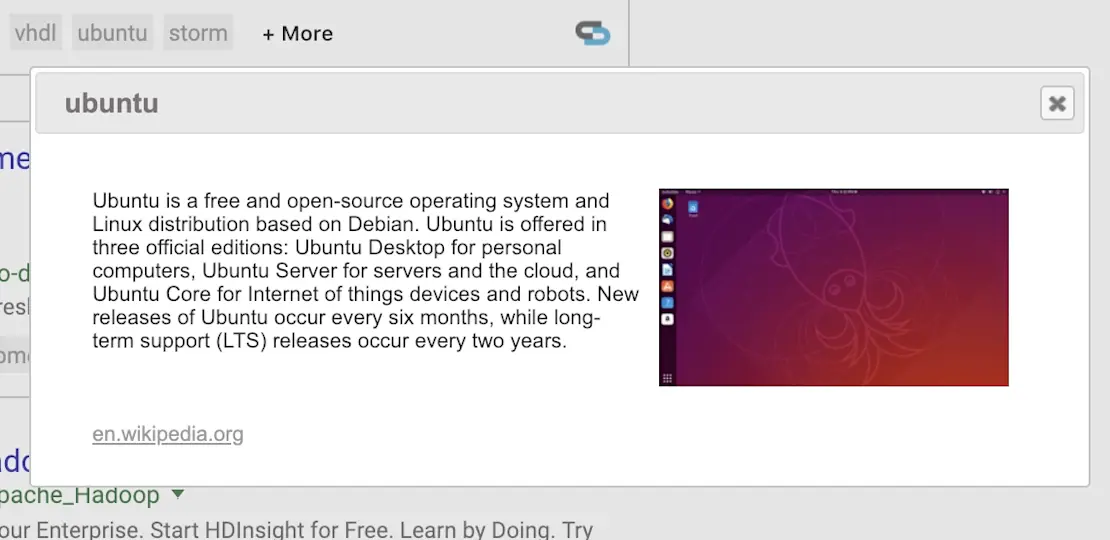Viewport: 1110px width, 540px height.
Task: Select the ubuntu tag
Action: tap(113, 33)
